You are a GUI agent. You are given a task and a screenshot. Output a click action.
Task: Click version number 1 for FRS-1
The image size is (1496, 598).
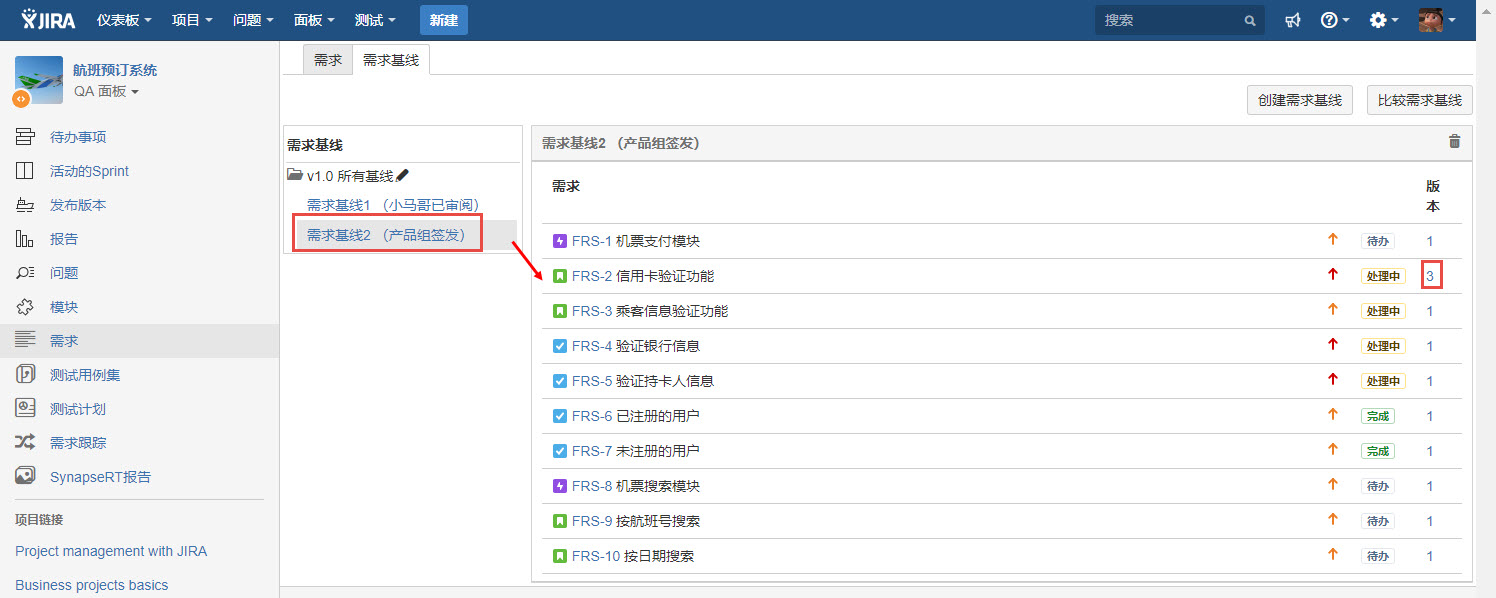1430,241
